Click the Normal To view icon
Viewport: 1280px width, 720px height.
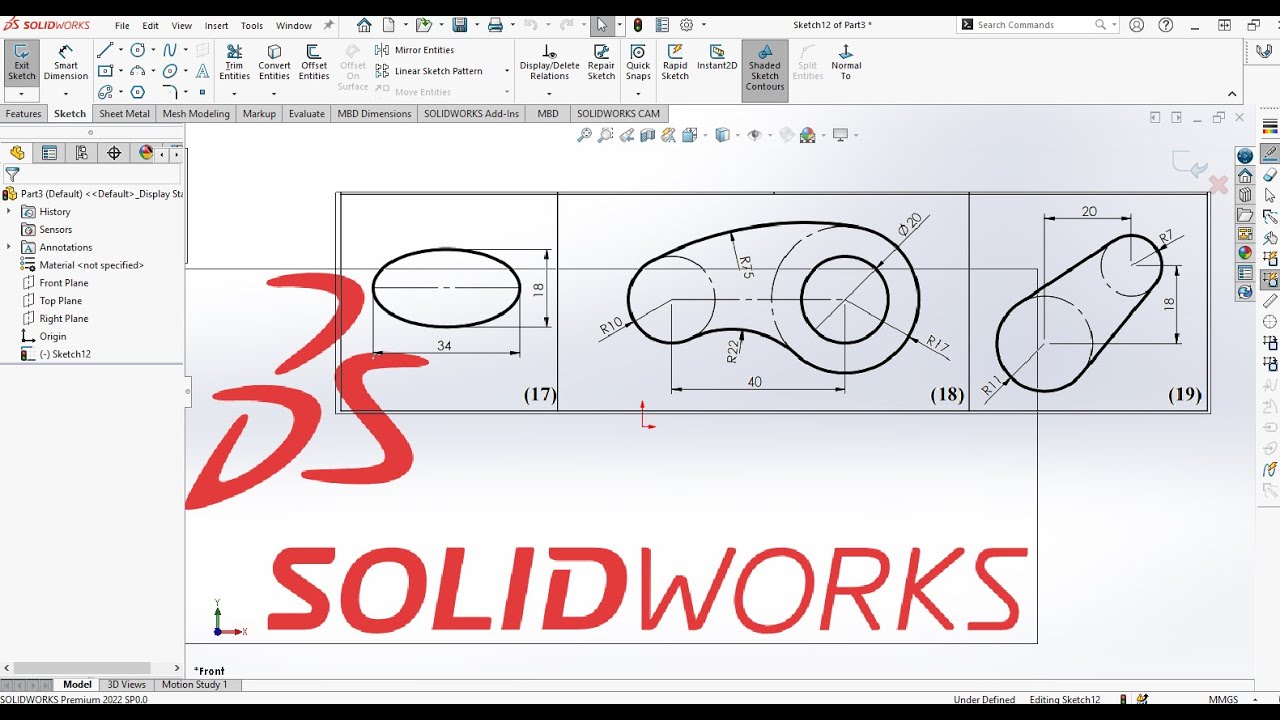click(x=846, y=62)
